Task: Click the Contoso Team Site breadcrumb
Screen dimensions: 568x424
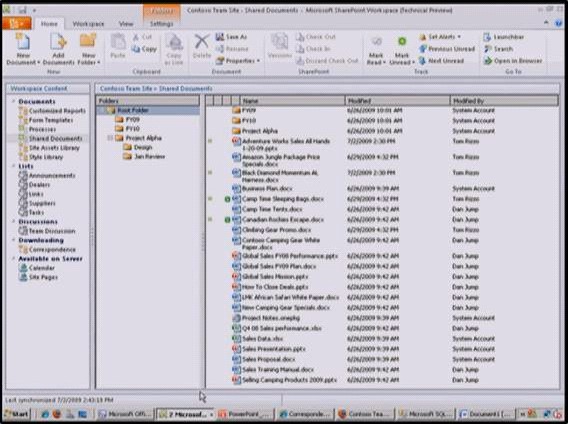Action: [126, 88]
